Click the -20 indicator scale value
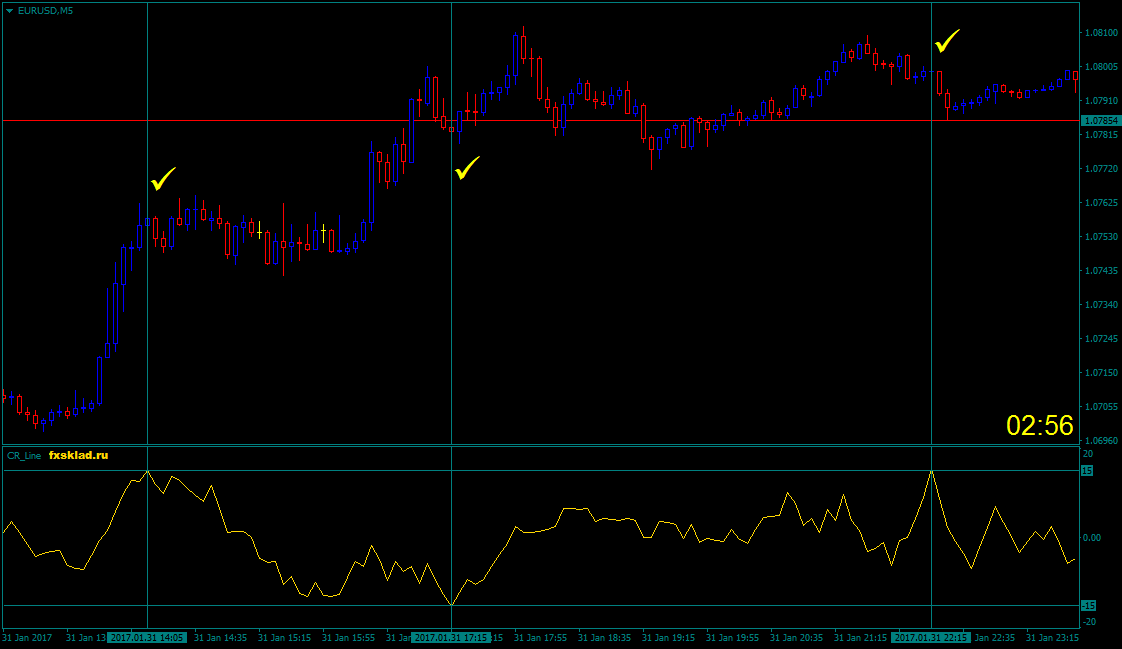1122x649 pixels. click(1088, 622)
